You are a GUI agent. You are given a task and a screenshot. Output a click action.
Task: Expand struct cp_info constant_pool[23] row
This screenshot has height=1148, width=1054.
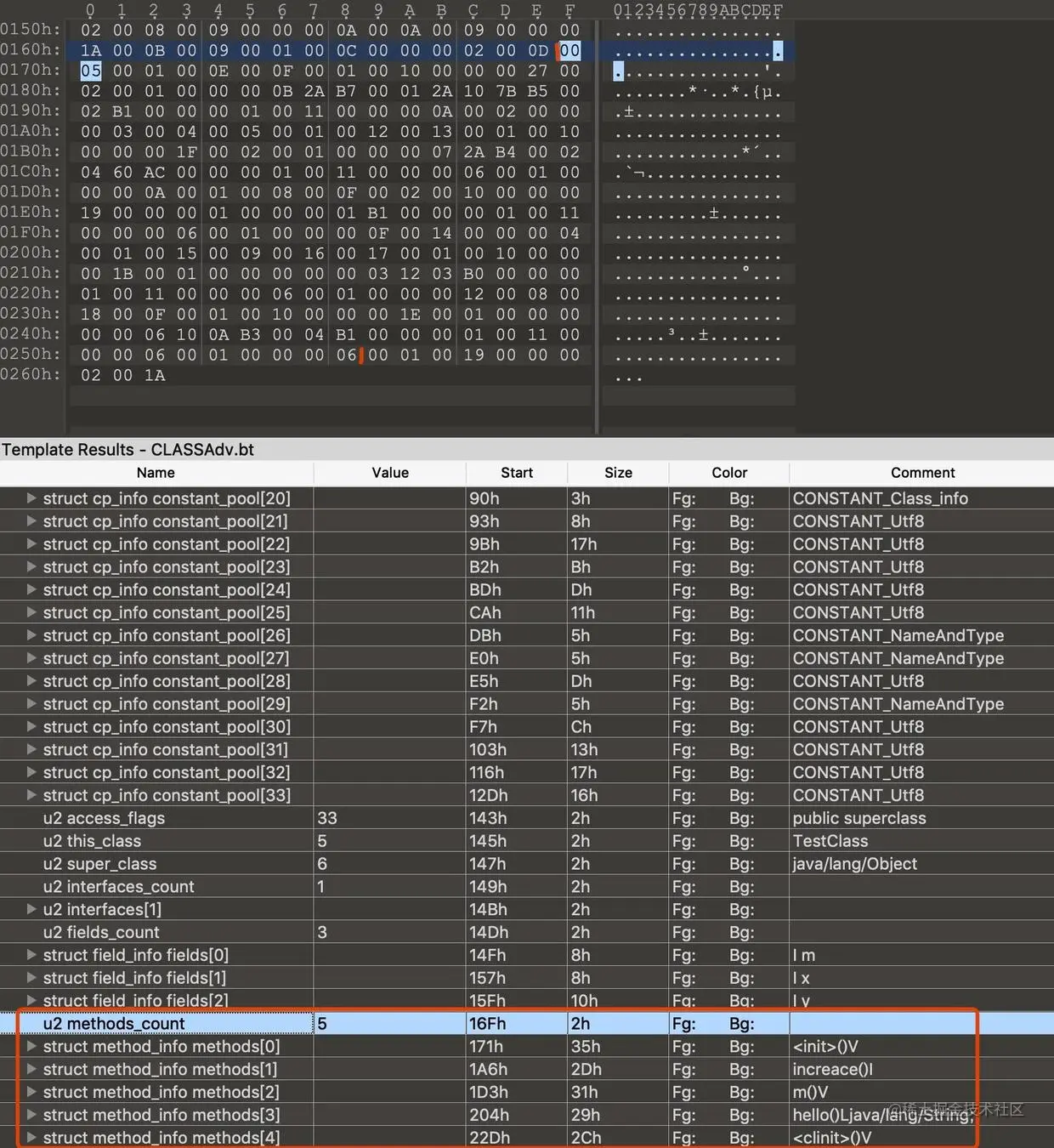(x=31, y=567)
